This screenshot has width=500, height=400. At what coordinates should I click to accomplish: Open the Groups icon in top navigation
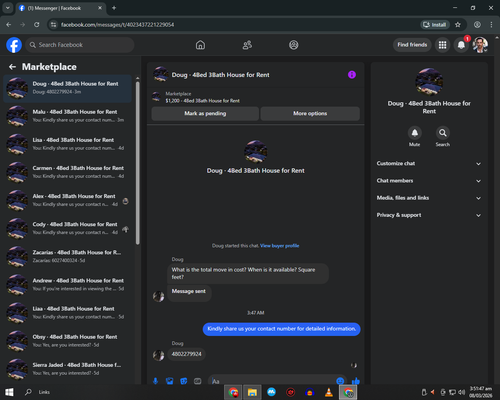(294, 45)
